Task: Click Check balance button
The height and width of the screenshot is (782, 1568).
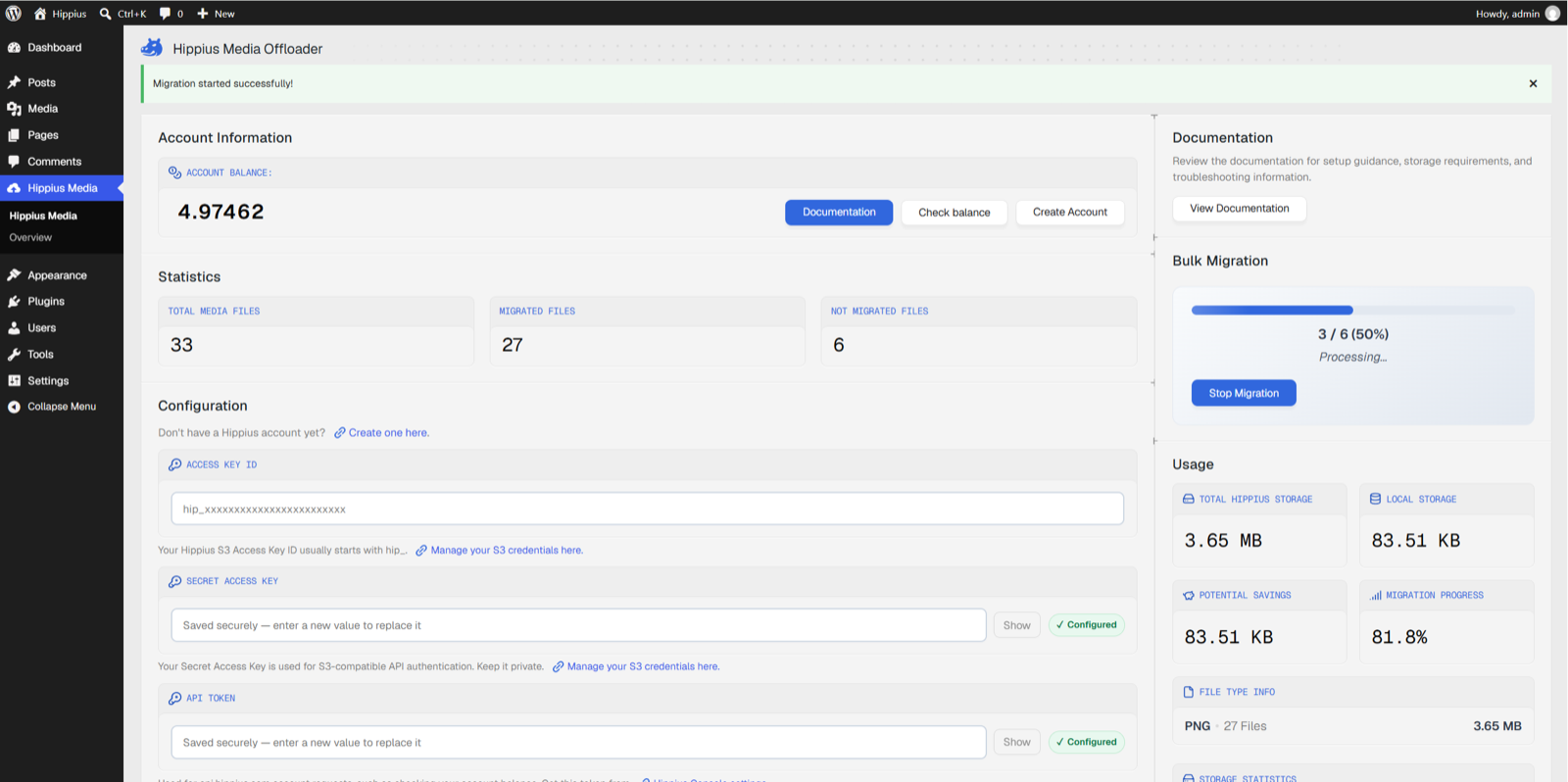Action: (955, 213)
